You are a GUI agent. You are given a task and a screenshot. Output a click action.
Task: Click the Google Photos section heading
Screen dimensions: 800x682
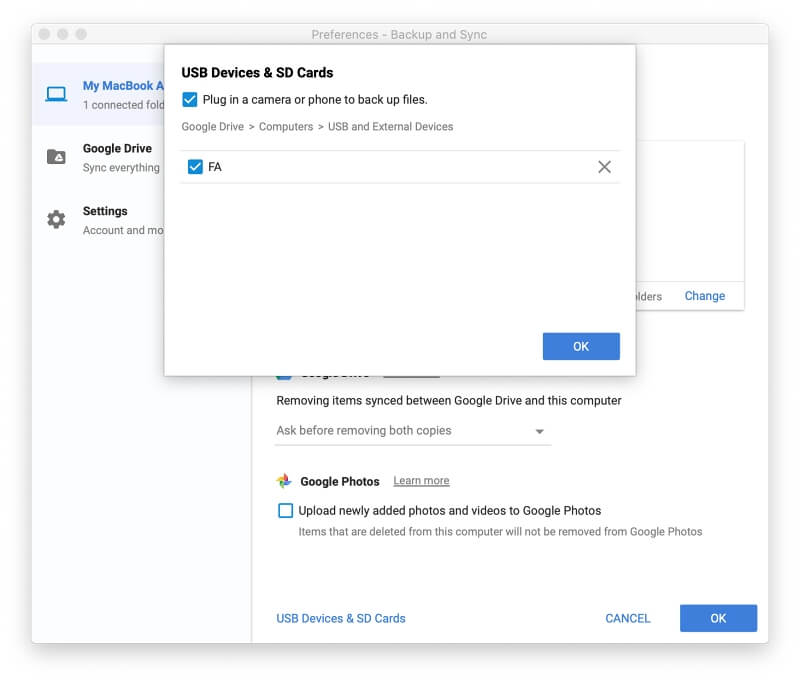pos(340,481)
